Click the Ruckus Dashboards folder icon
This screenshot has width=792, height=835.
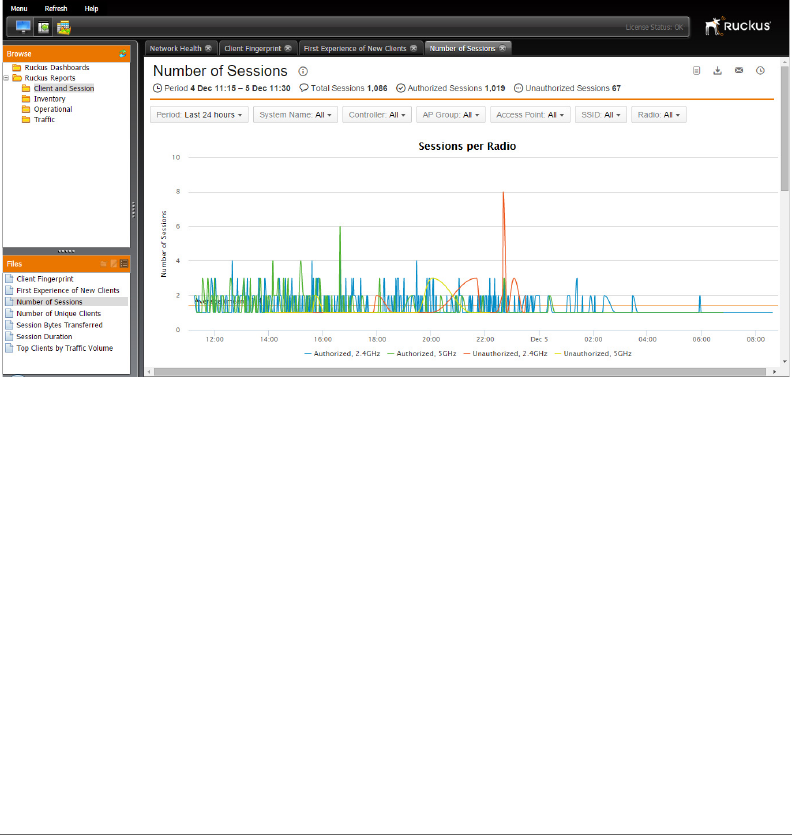tap(17, 68)
